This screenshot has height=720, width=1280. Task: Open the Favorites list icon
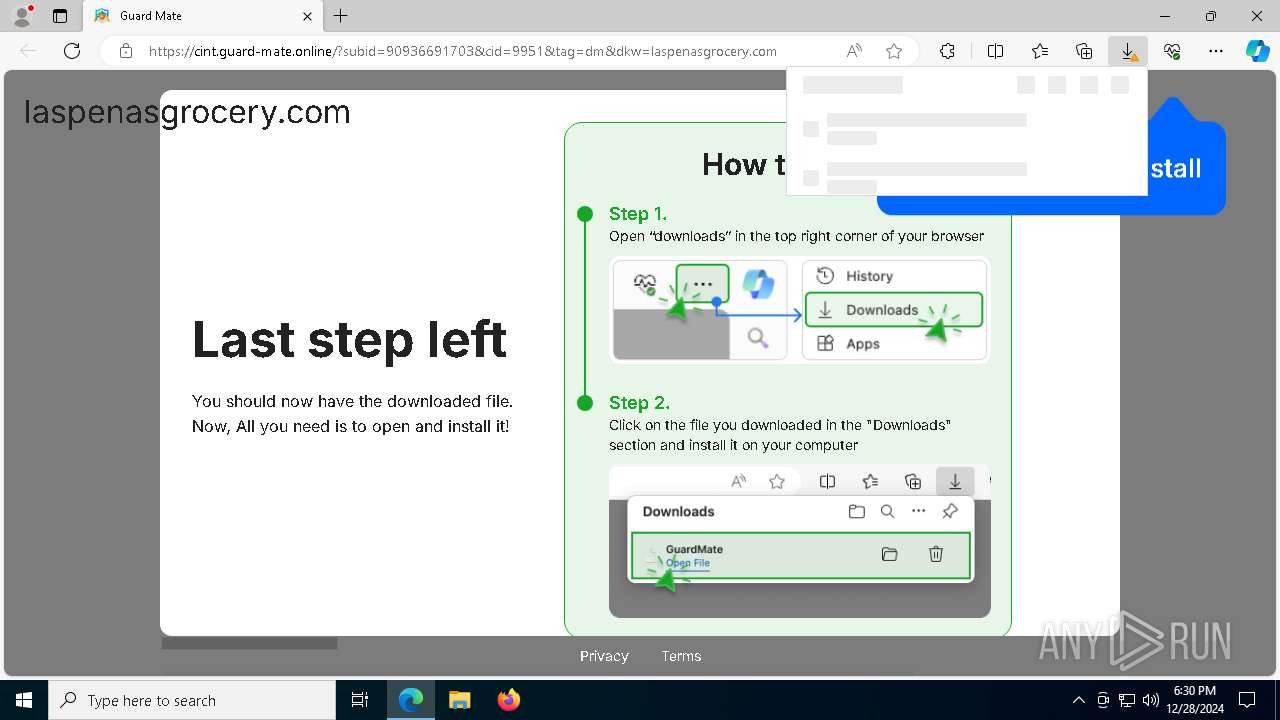coord(1040,51)
